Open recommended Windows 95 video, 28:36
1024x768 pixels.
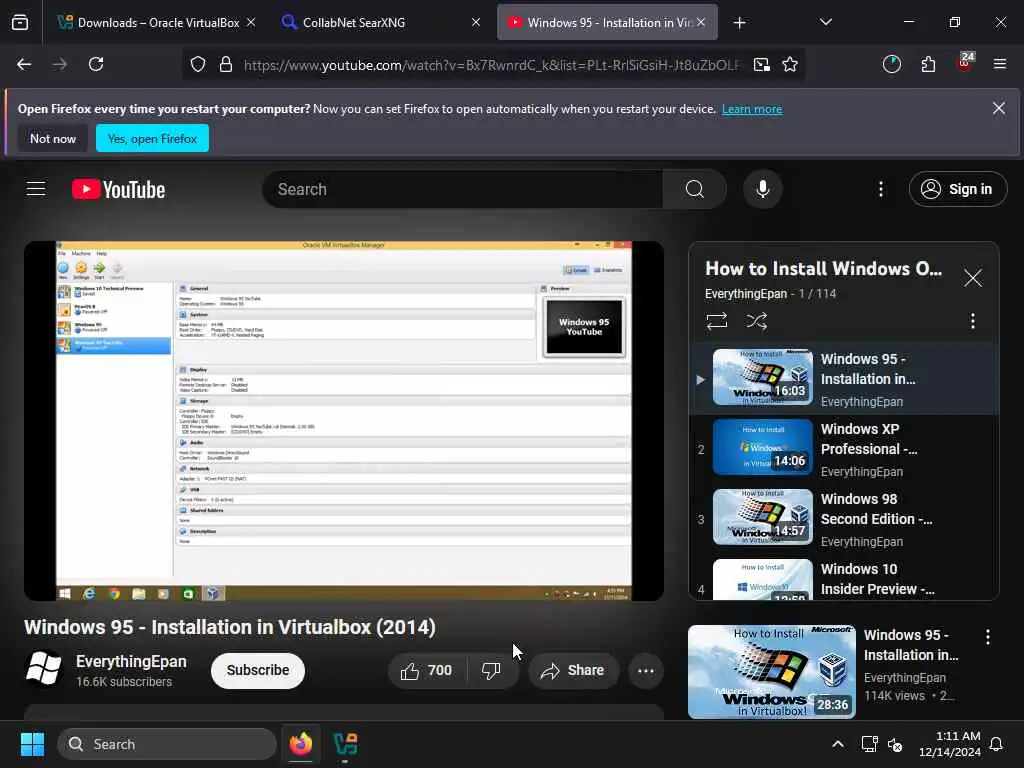(x=771, y=671)
